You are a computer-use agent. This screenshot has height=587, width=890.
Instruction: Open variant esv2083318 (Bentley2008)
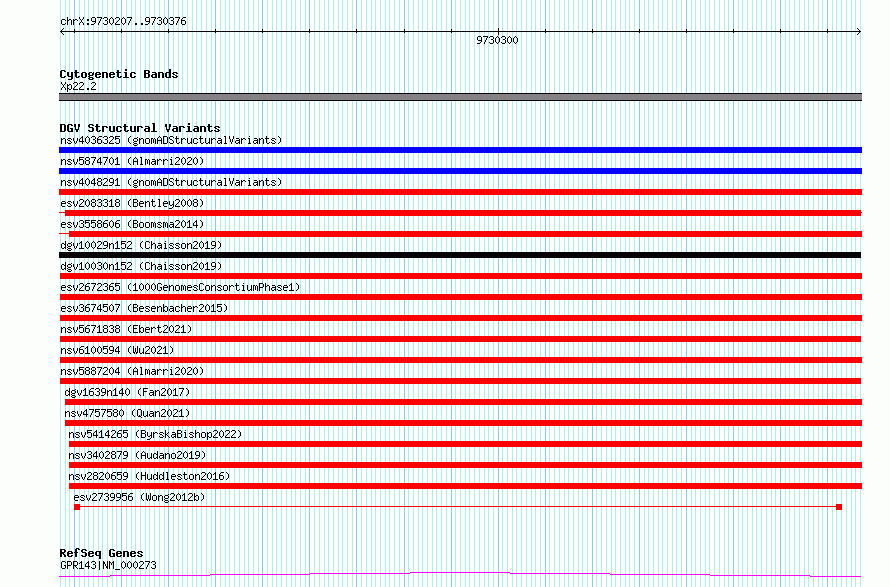pos(132,203)
